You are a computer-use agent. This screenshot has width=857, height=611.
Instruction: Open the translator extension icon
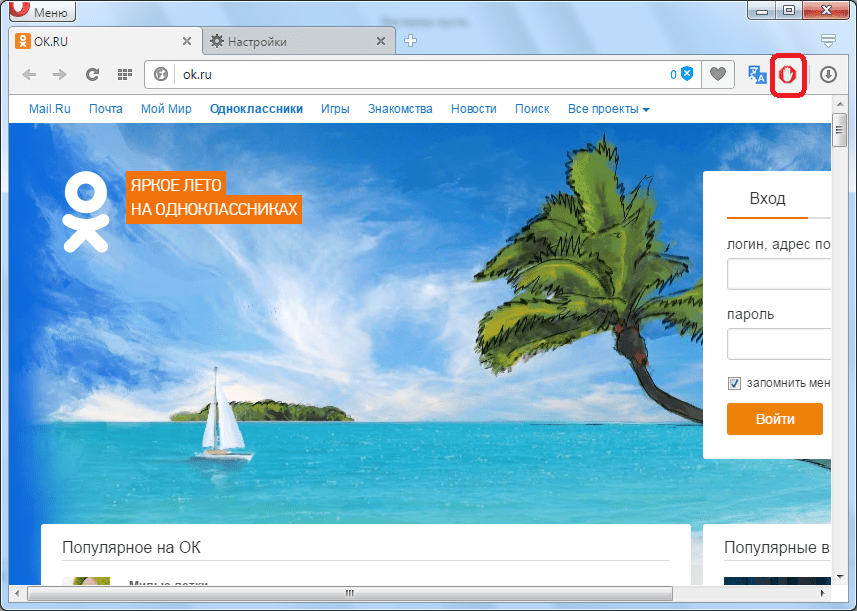[757, 74]
